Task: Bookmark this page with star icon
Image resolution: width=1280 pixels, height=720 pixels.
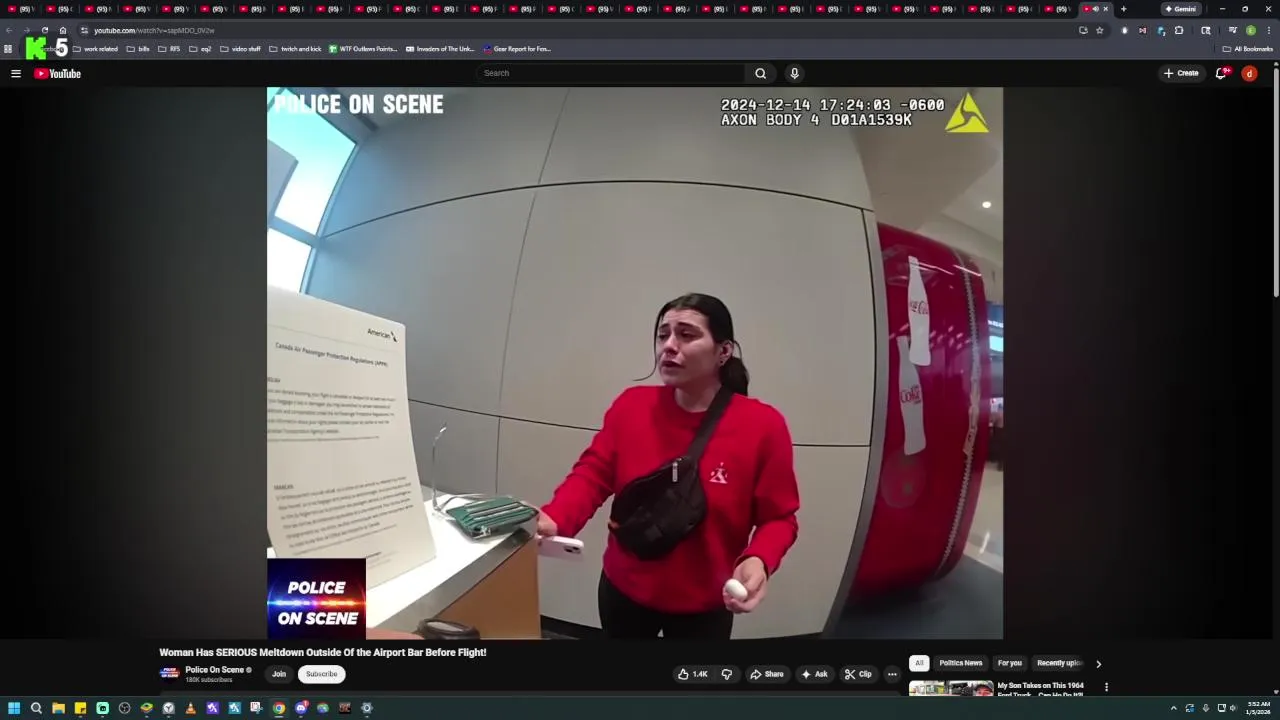Action: coord(1099,30)
